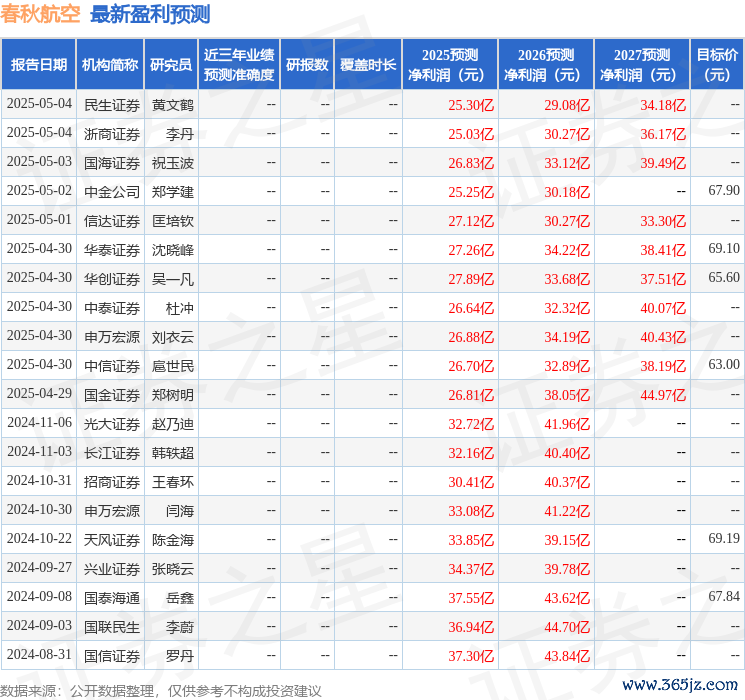
Task: Click 国泰海通 institution cell
Action: (x=112, y=598)
